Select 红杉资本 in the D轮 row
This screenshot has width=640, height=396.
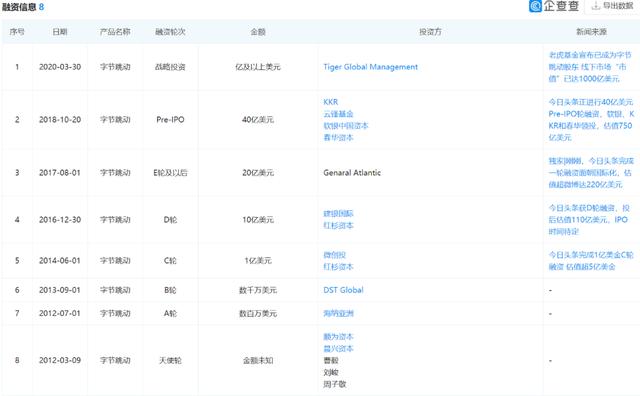click(338, 225)
